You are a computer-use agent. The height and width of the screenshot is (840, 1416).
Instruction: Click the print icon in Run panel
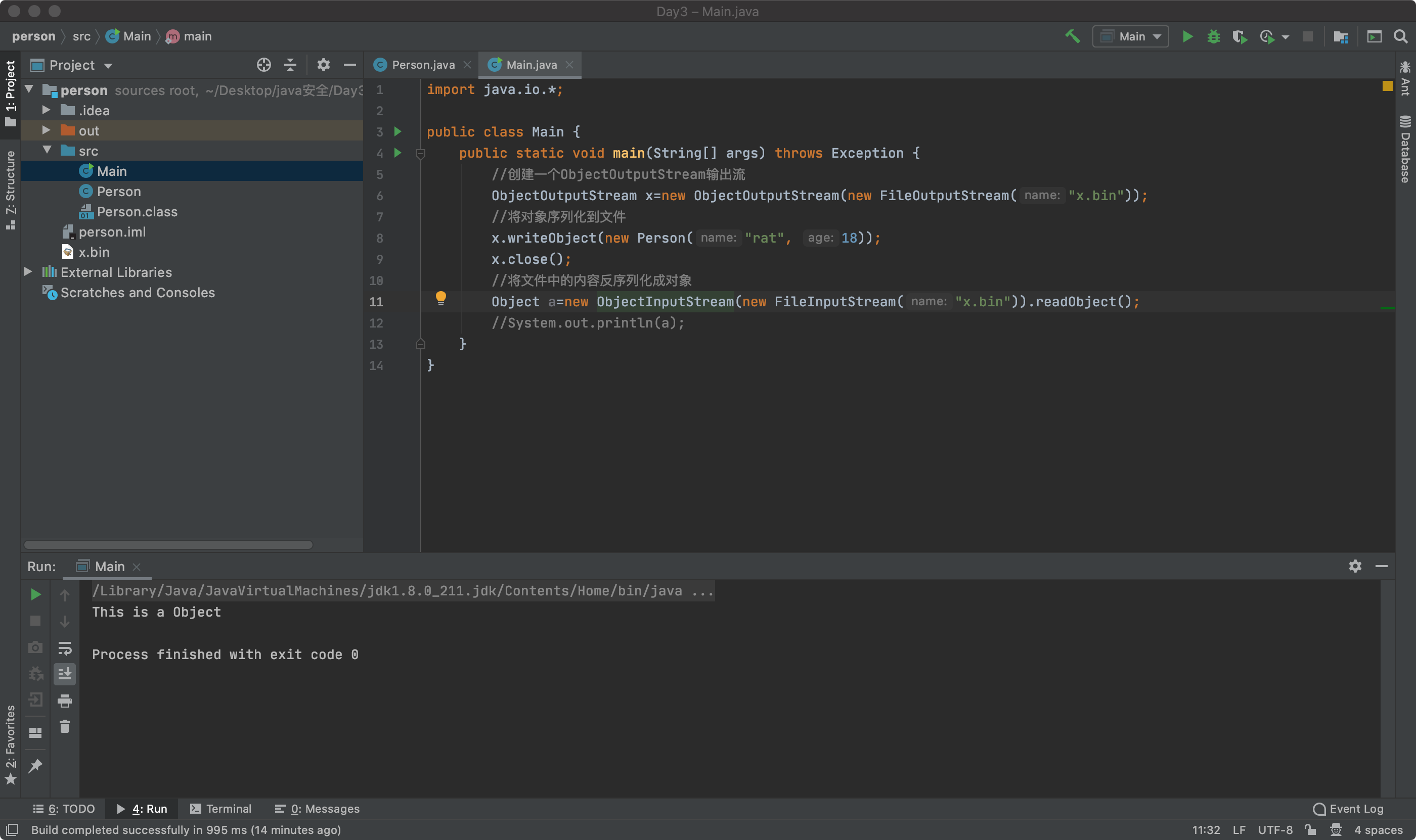[65, 701]
